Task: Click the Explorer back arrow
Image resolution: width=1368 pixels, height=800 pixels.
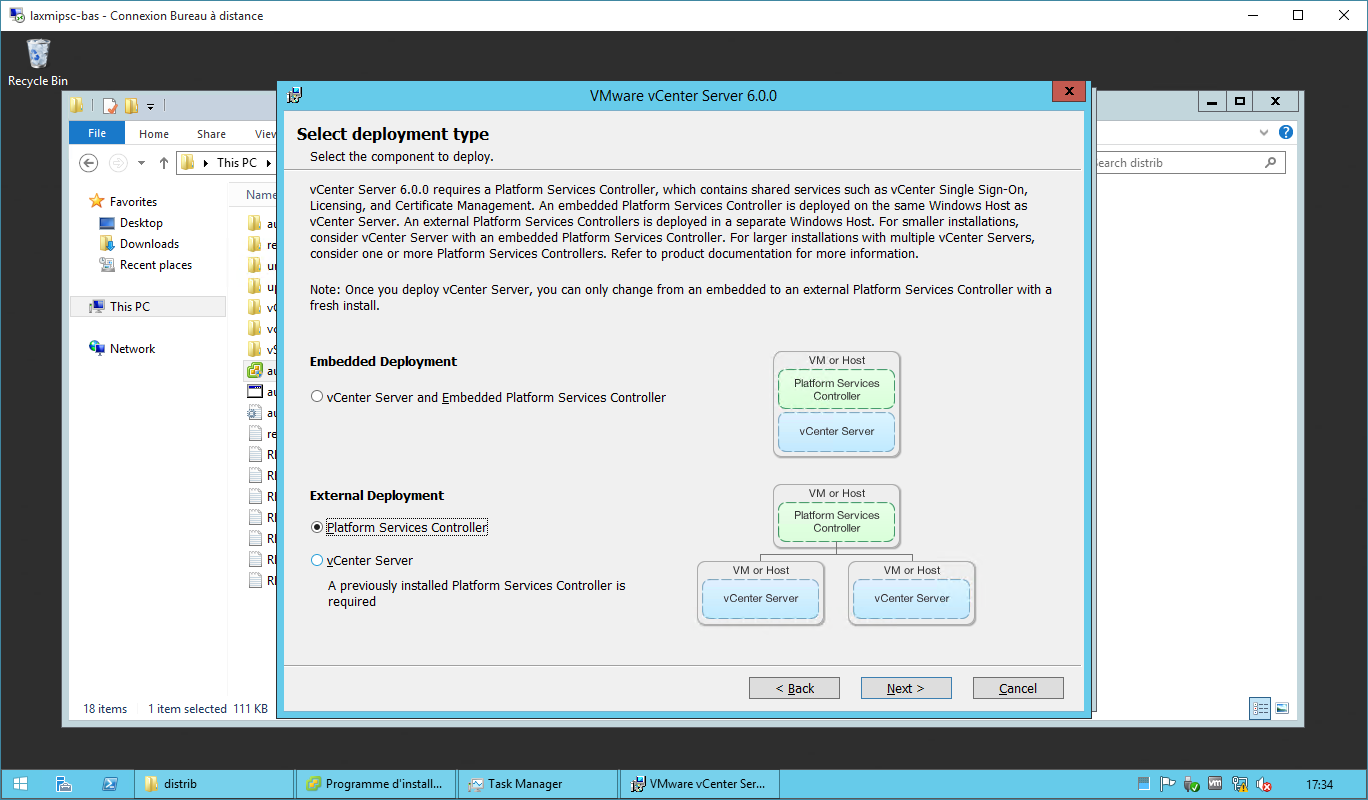Action: (88, 163)
